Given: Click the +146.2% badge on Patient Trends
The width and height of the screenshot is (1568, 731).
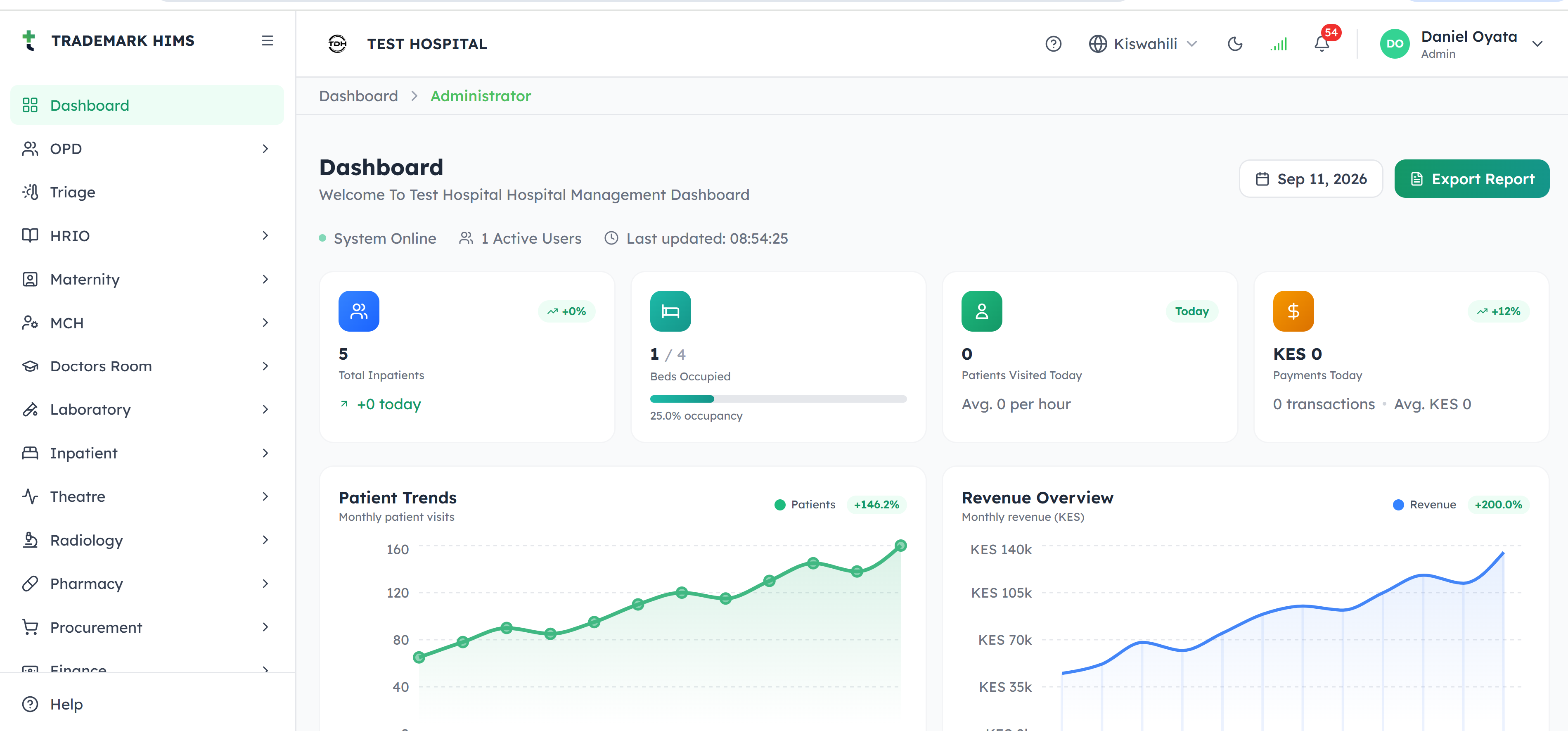Looking at the screenshot, I should click(876, 505).
